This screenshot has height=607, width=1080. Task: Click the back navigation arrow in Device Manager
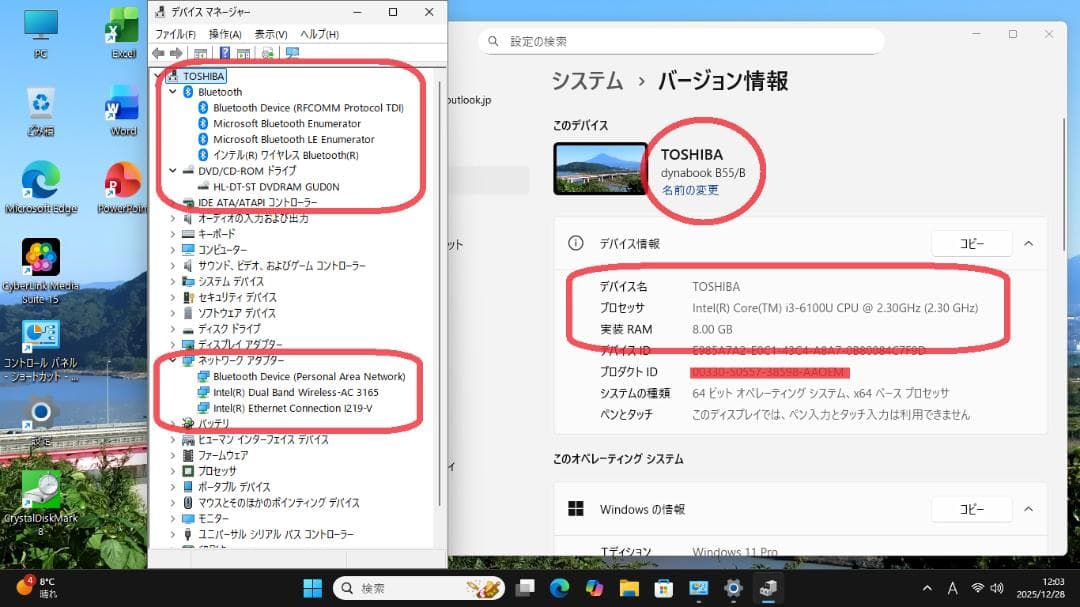[158, 55]
